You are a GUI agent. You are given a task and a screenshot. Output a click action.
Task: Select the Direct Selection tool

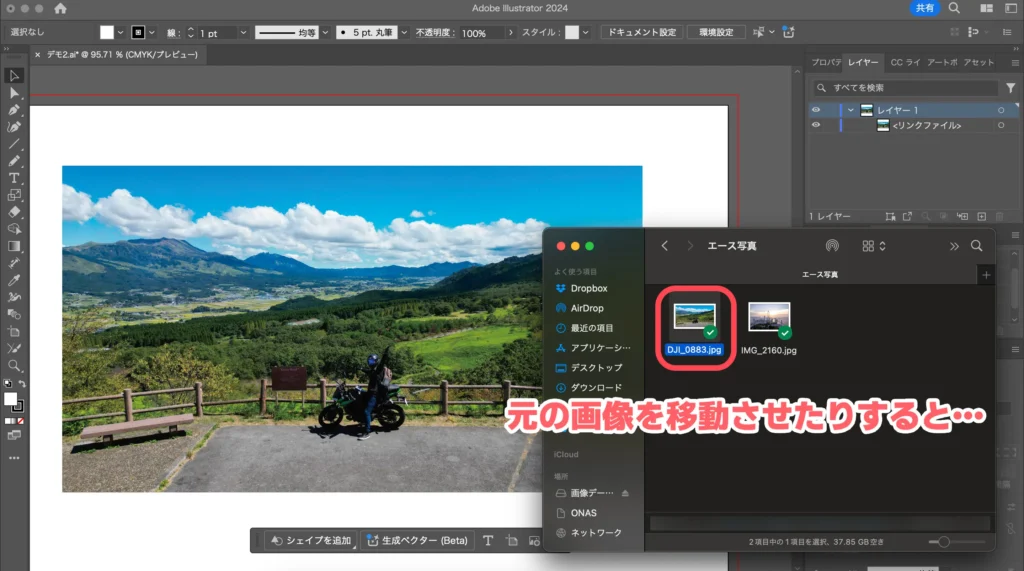[x=14, y=93]
